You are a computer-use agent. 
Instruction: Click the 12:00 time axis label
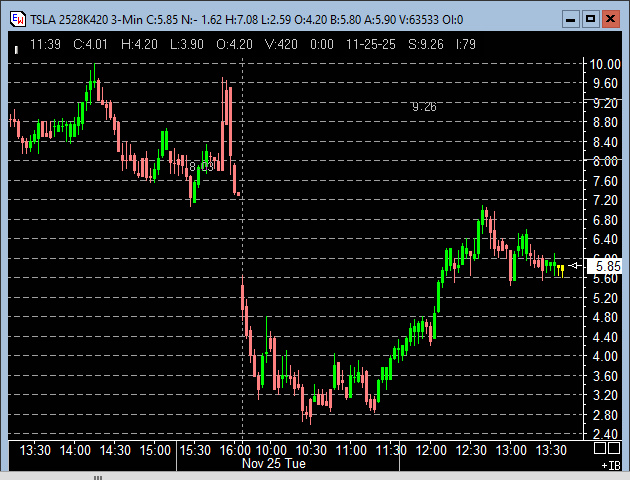click(431, 450)
